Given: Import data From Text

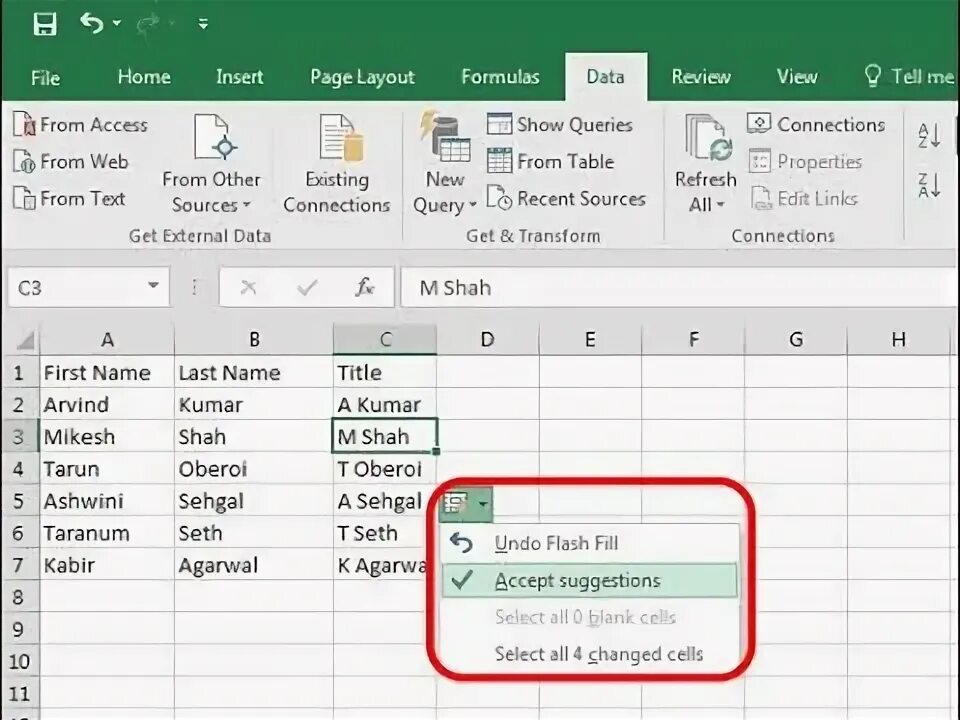Looking at the screenshot, I should pos(69,199).
